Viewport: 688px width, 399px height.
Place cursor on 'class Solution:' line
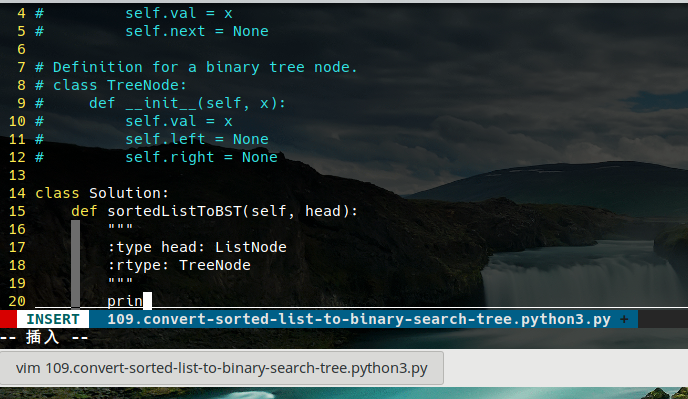(102, 193)
